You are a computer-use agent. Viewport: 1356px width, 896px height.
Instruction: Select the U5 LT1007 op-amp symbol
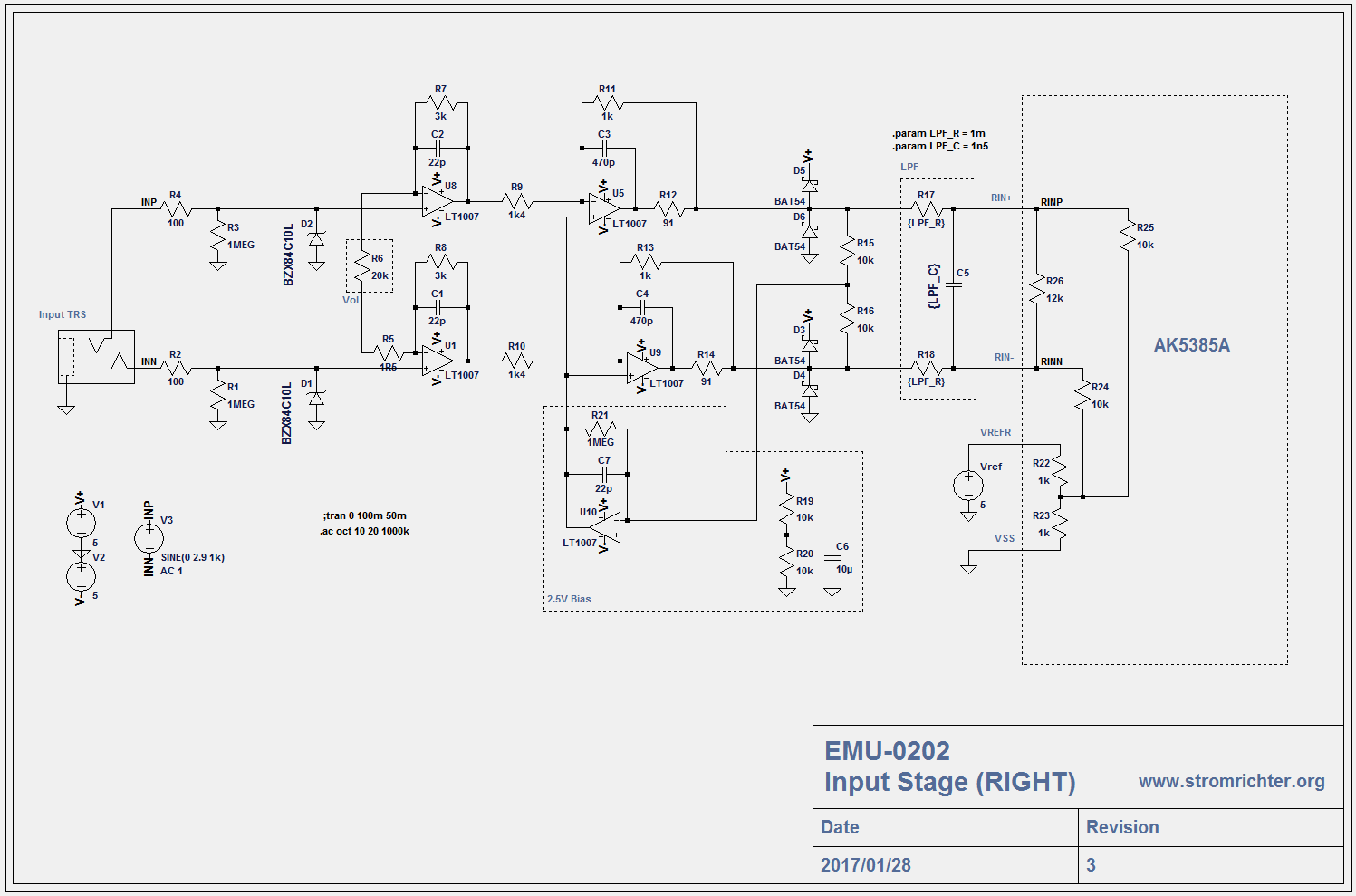click(x=603, y=209)
